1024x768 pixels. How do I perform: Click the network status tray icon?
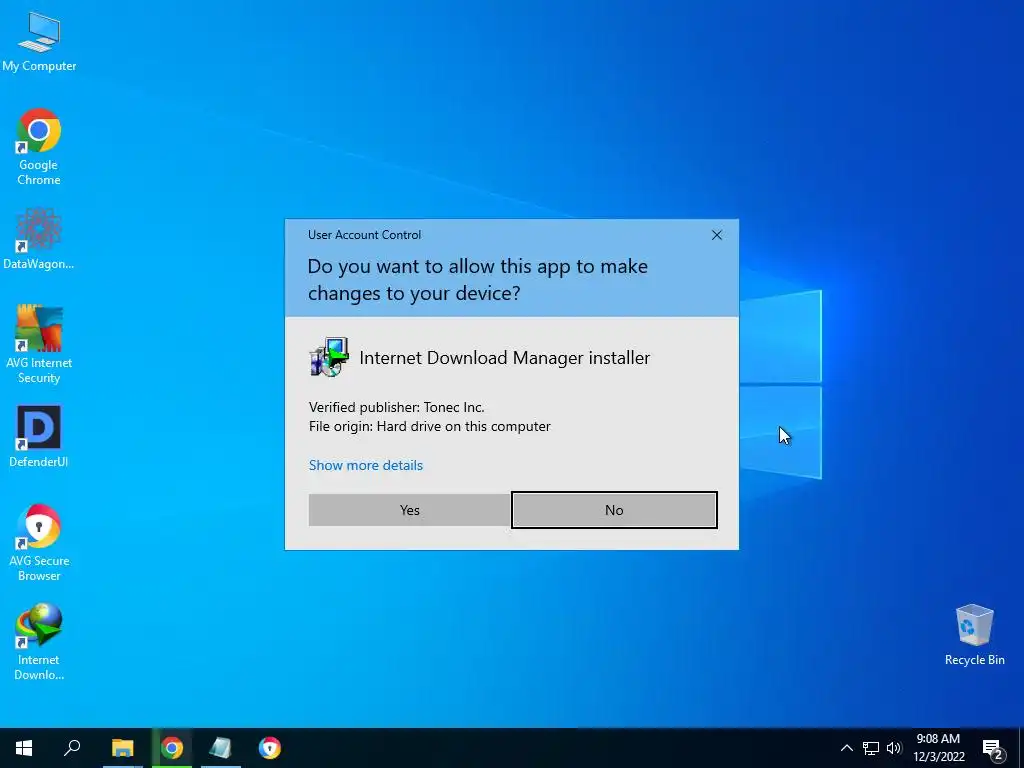click(x=871, y=748)
